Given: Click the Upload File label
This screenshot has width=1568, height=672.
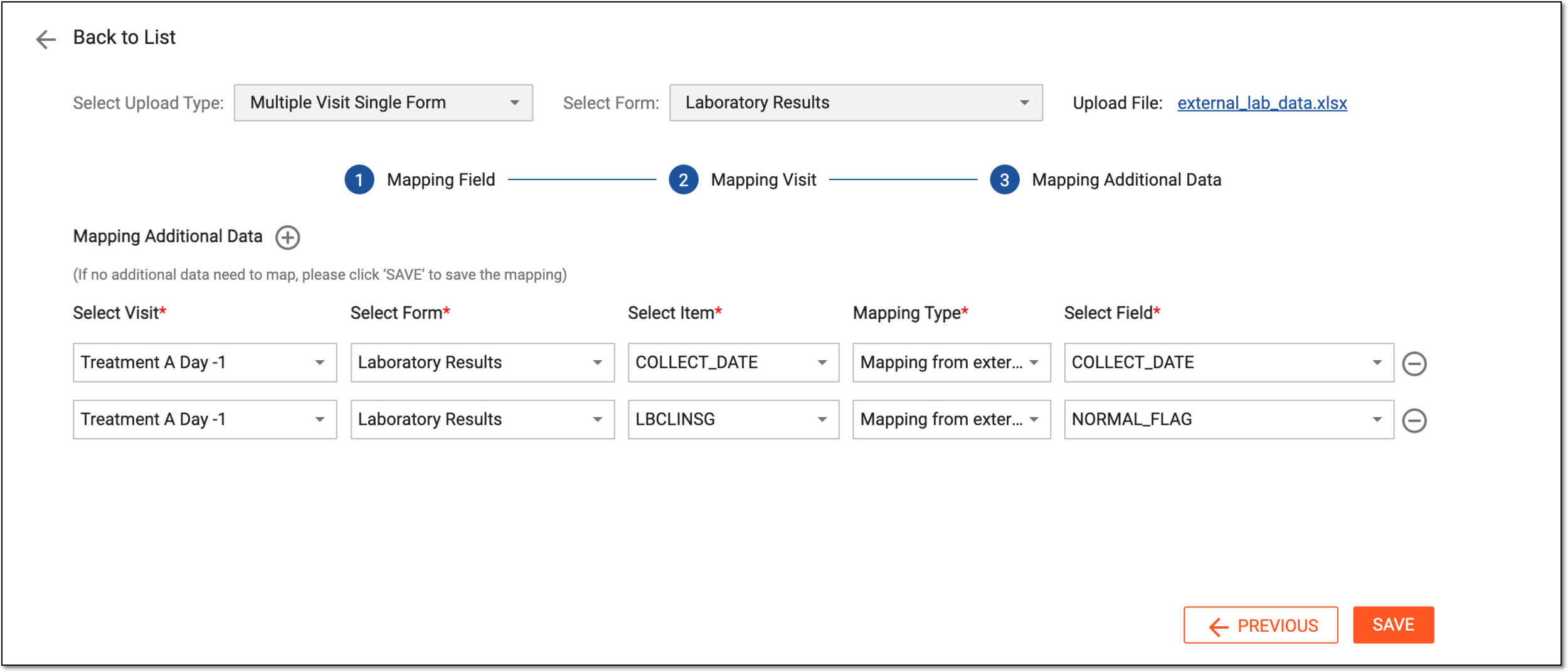Looking at the screenshot, I should click(1118, 104).
